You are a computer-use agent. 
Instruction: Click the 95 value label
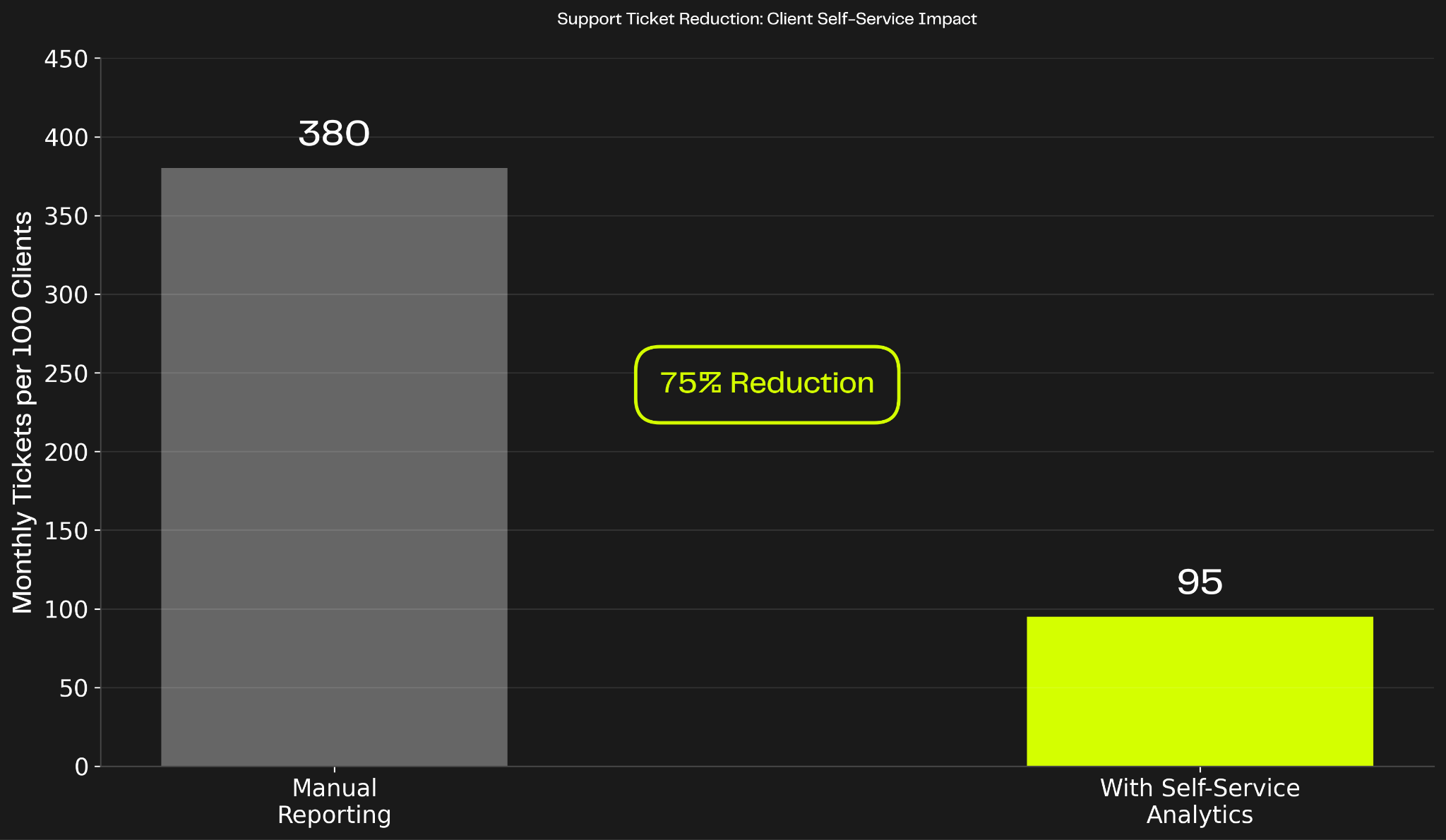click(1200, 582)
